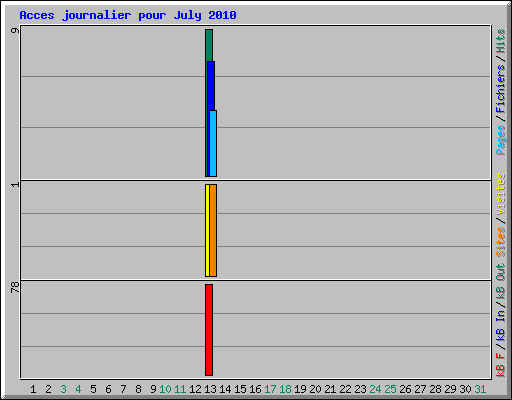Click day 17 on the x-axis
Viewport: 512px width, 400px height.
click(x=270, y=389)
